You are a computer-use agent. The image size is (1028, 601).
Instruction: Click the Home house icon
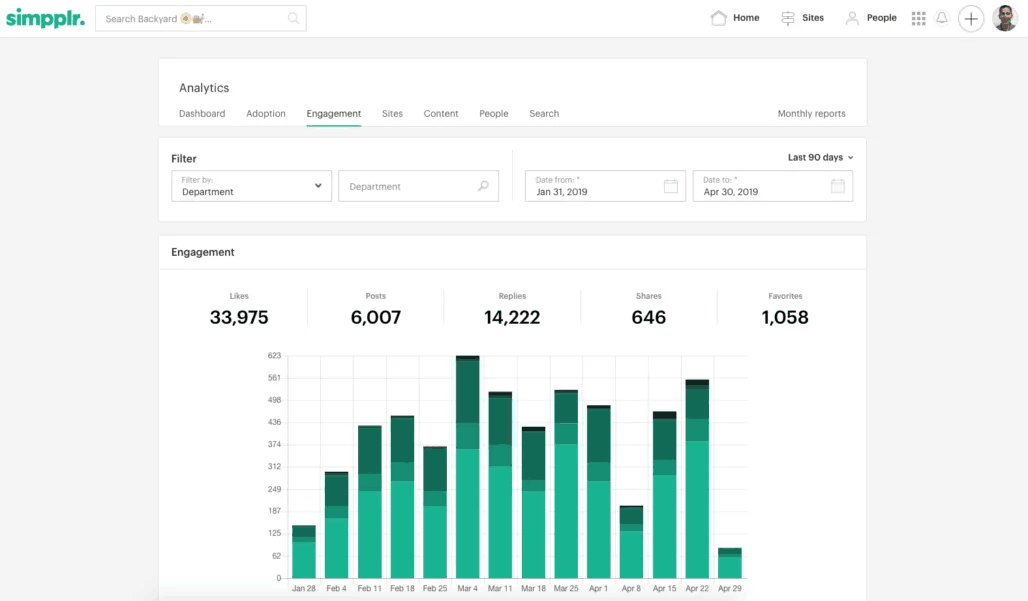coord(719,18)
